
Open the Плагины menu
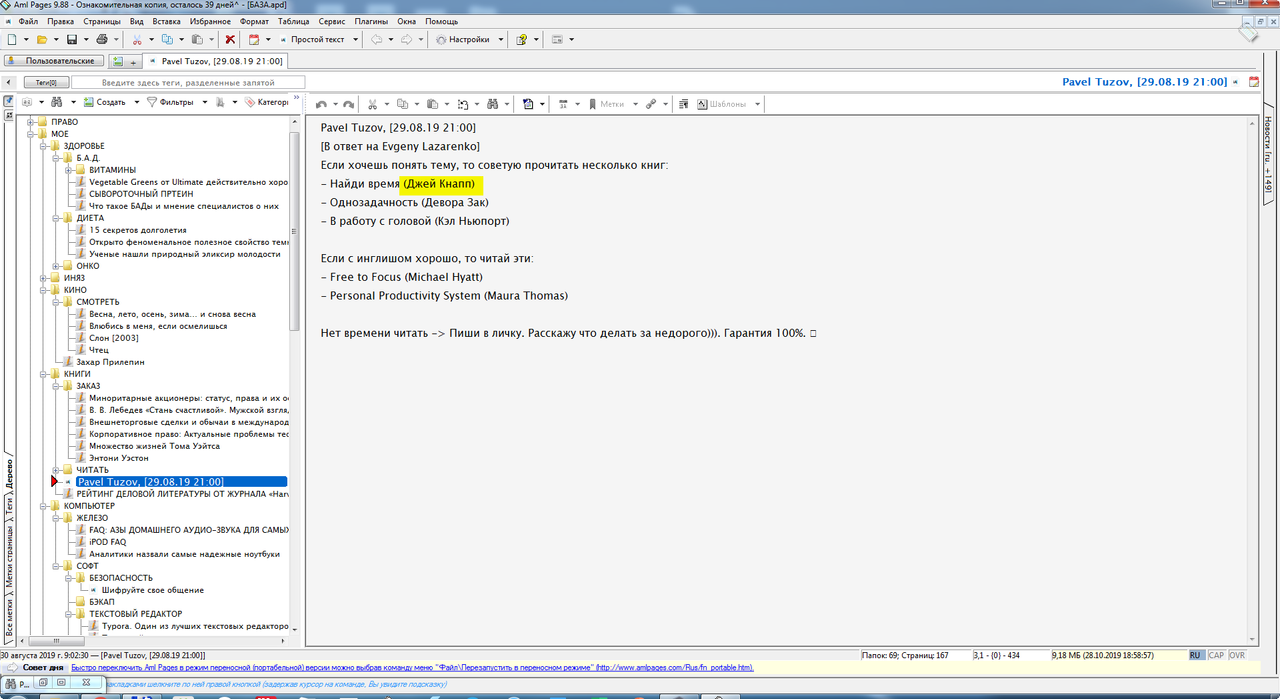[x=371, y=21]
